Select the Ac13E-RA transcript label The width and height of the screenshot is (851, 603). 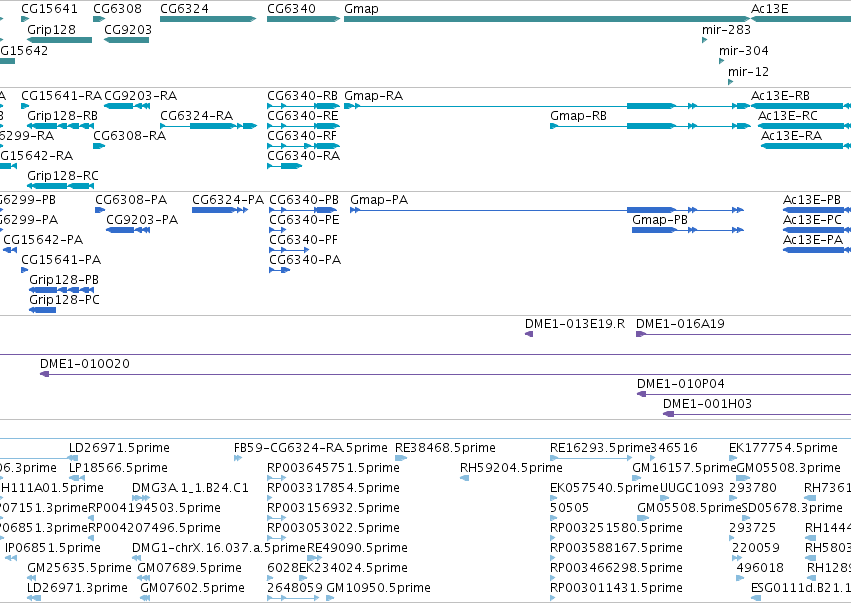coord(791,136)
